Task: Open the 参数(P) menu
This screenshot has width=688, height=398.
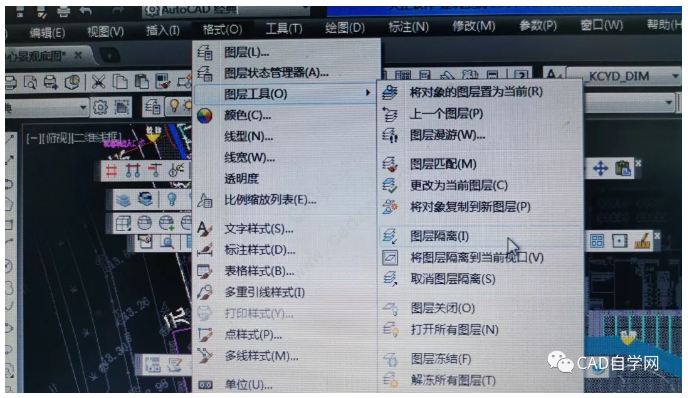Action: coord(538,26)
